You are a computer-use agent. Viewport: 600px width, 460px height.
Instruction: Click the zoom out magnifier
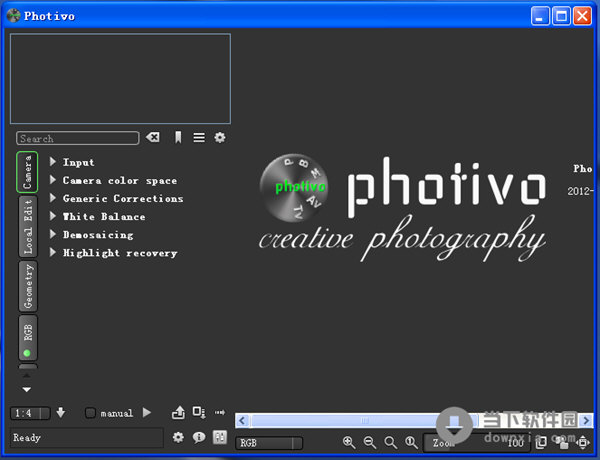click(x=370, y=442)
